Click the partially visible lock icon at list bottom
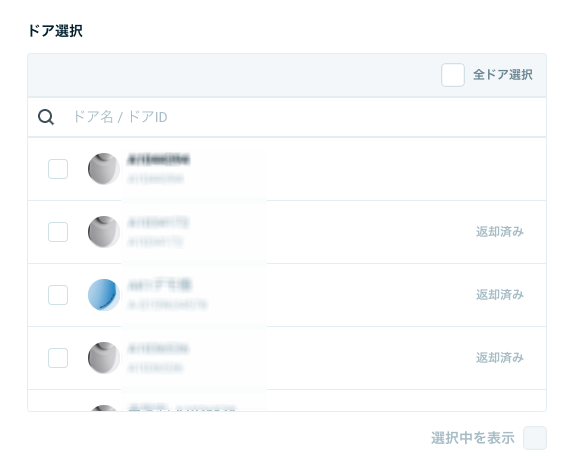The width and height of the screenshot is (569, 460). point(104,408)
